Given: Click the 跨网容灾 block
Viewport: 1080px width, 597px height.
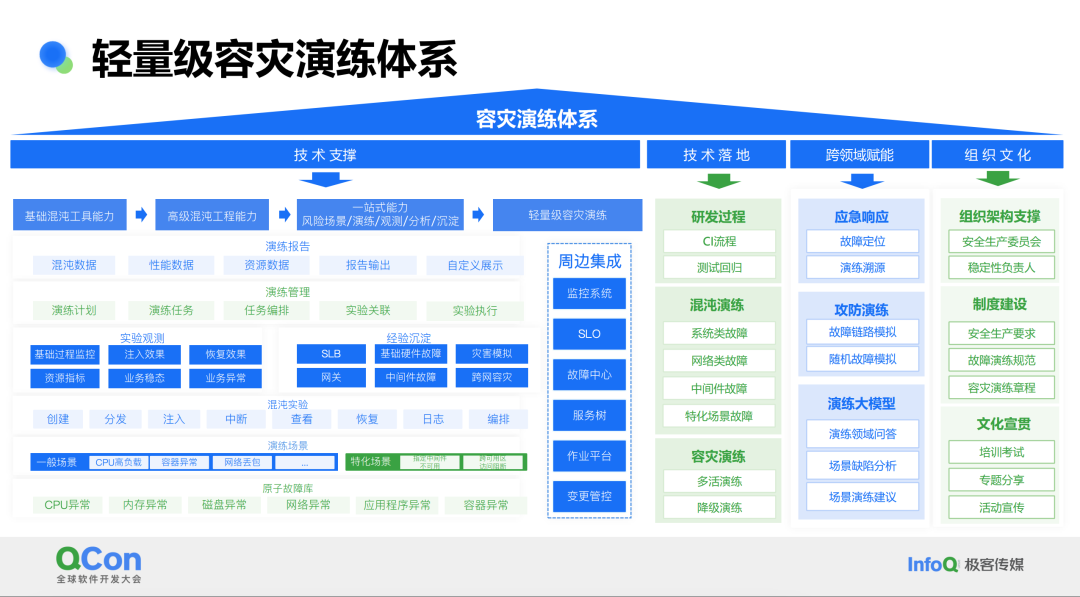Looking at the screenshot, I should 492,377.
